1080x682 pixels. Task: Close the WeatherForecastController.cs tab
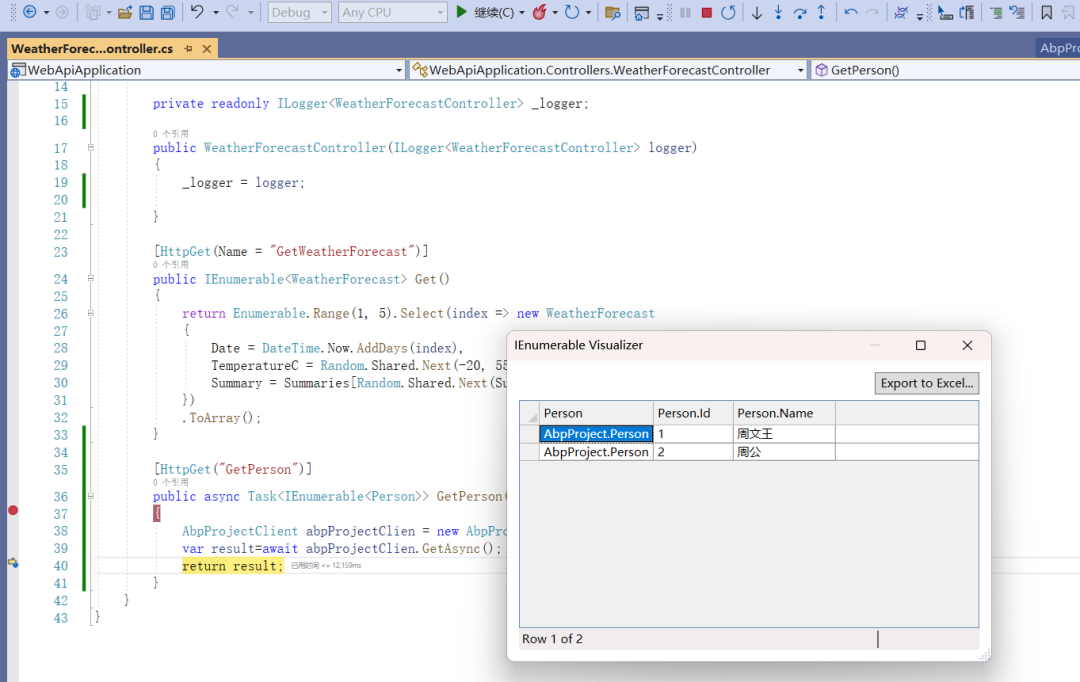207,49
